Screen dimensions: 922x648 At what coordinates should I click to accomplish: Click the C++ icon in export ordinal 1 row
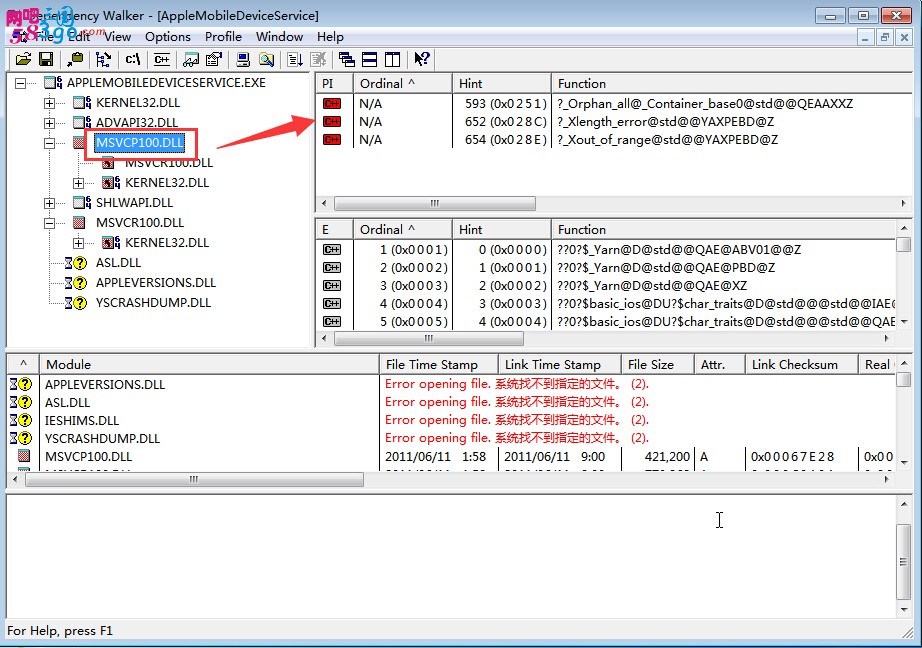click(x=332, y=249)
